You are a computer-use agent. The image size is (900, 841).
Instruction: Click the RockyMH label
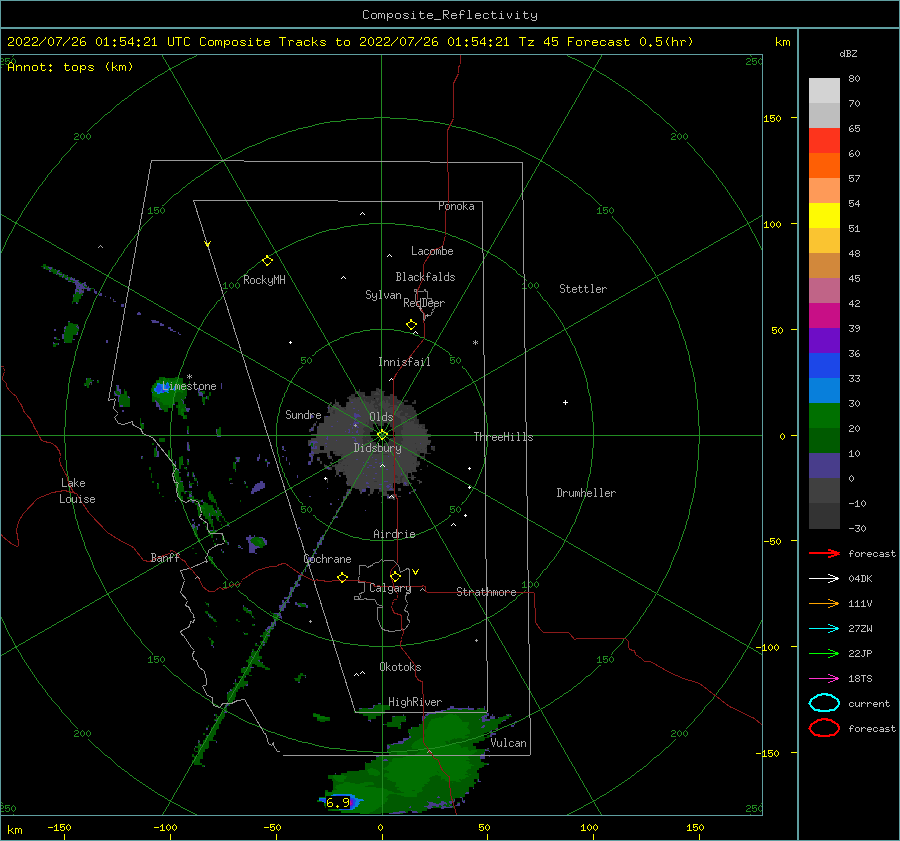264,280
